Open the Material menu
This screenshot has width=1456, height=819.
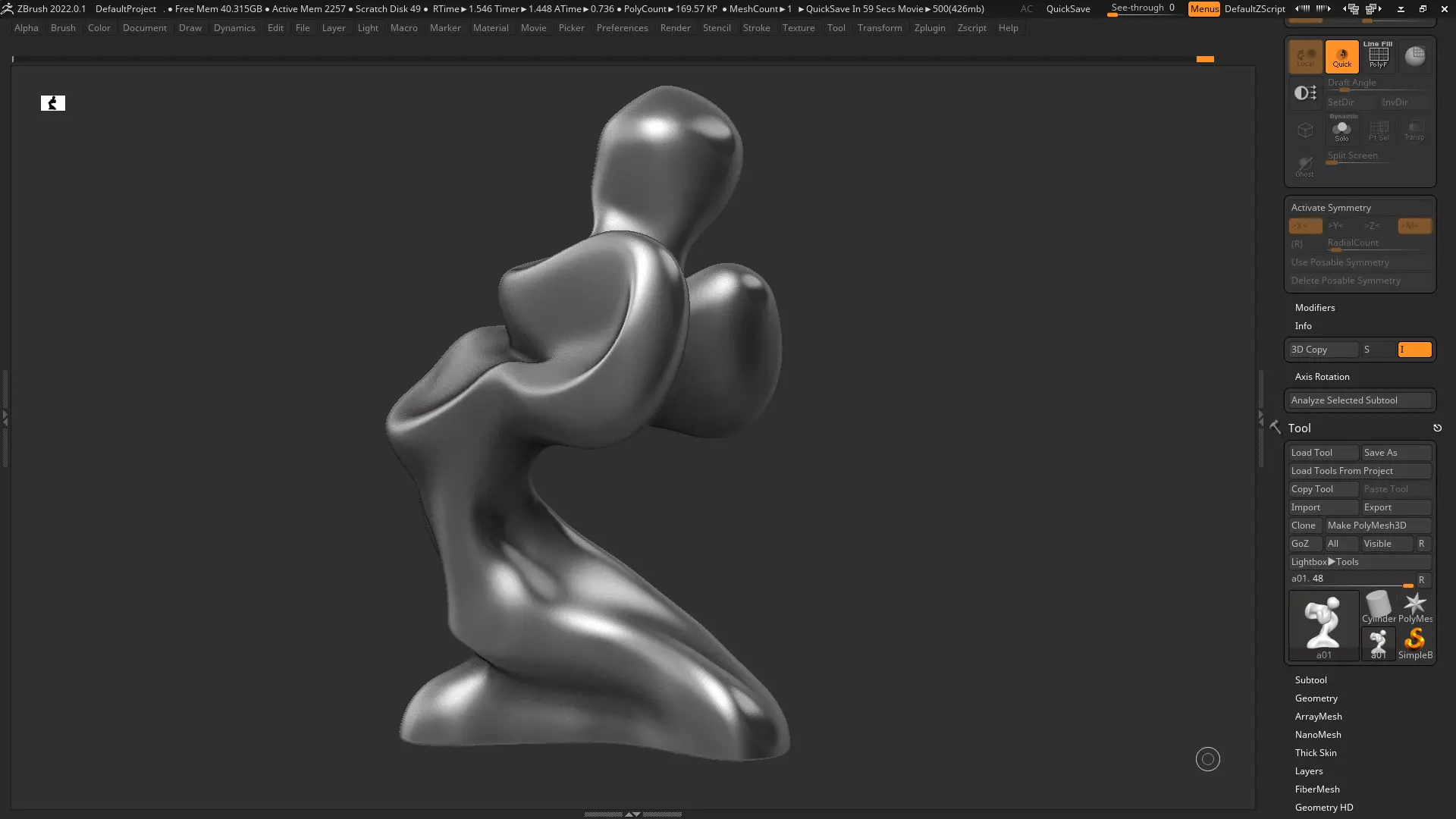(x=491, y=28)
